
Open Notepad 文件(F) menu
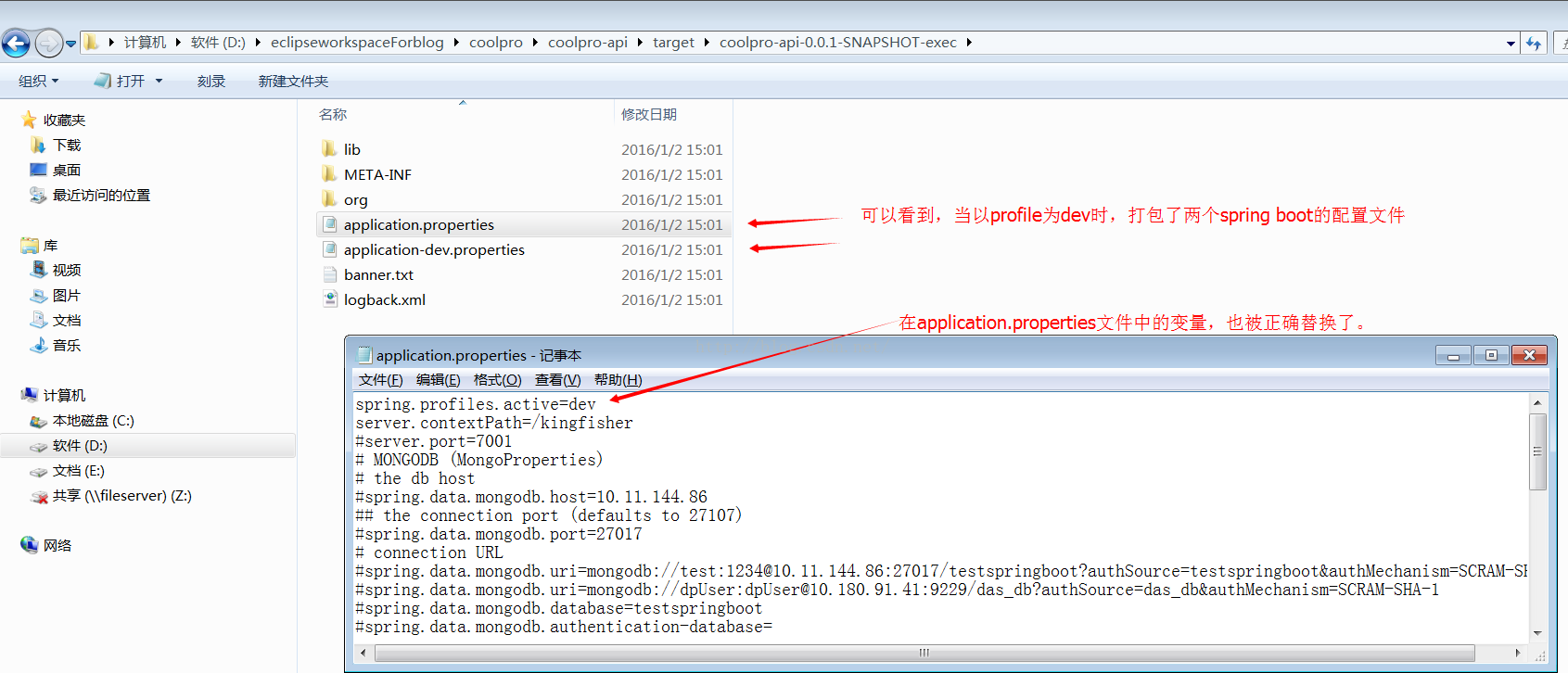point(381,380)
